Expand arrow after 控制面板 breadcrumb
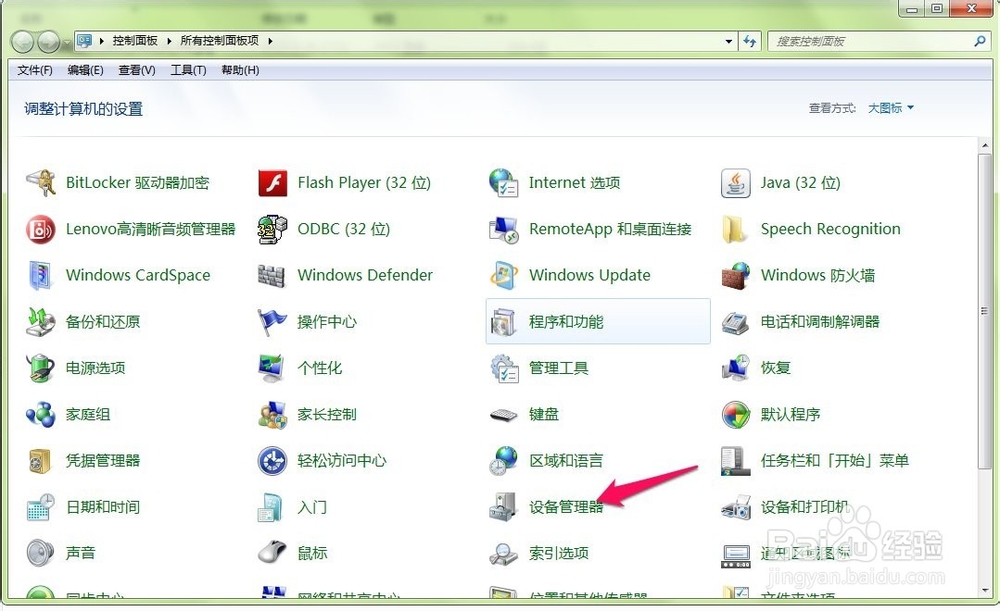The height and width of the screenshot is (611, 1000). [x=169, y=41]
